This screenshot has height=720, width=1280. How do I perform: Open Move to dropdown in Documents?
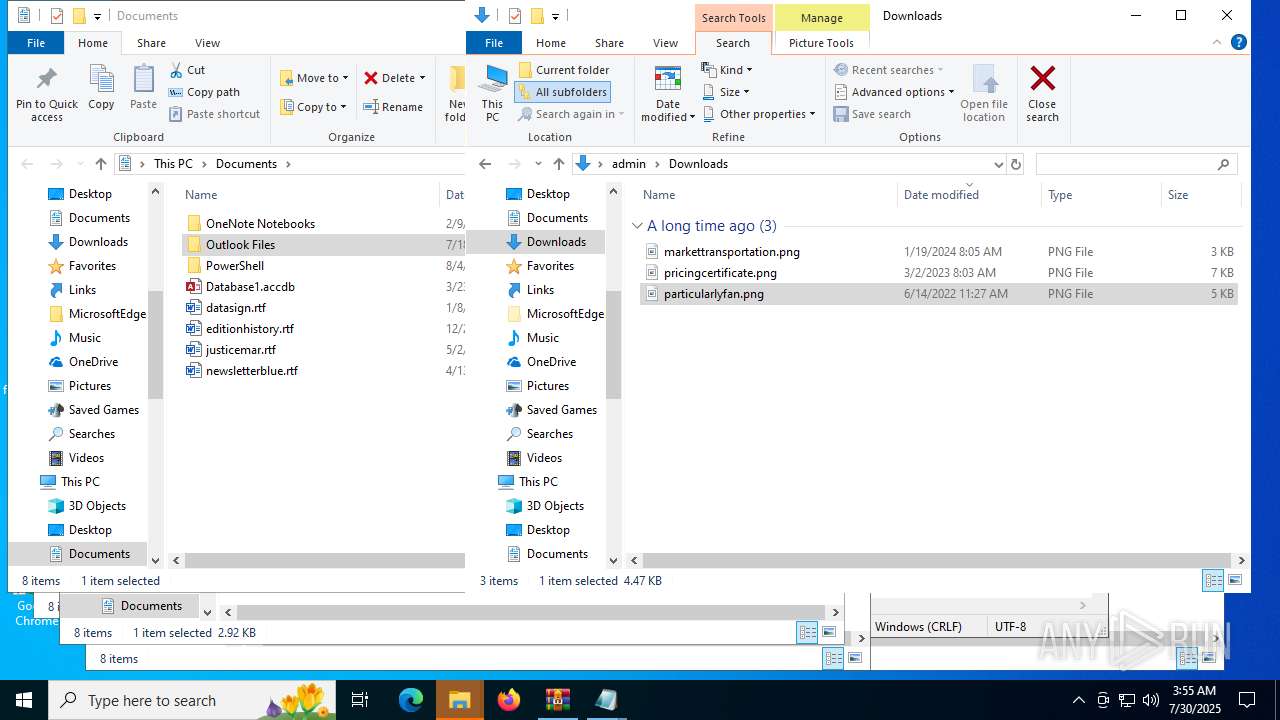pos(314,78)
